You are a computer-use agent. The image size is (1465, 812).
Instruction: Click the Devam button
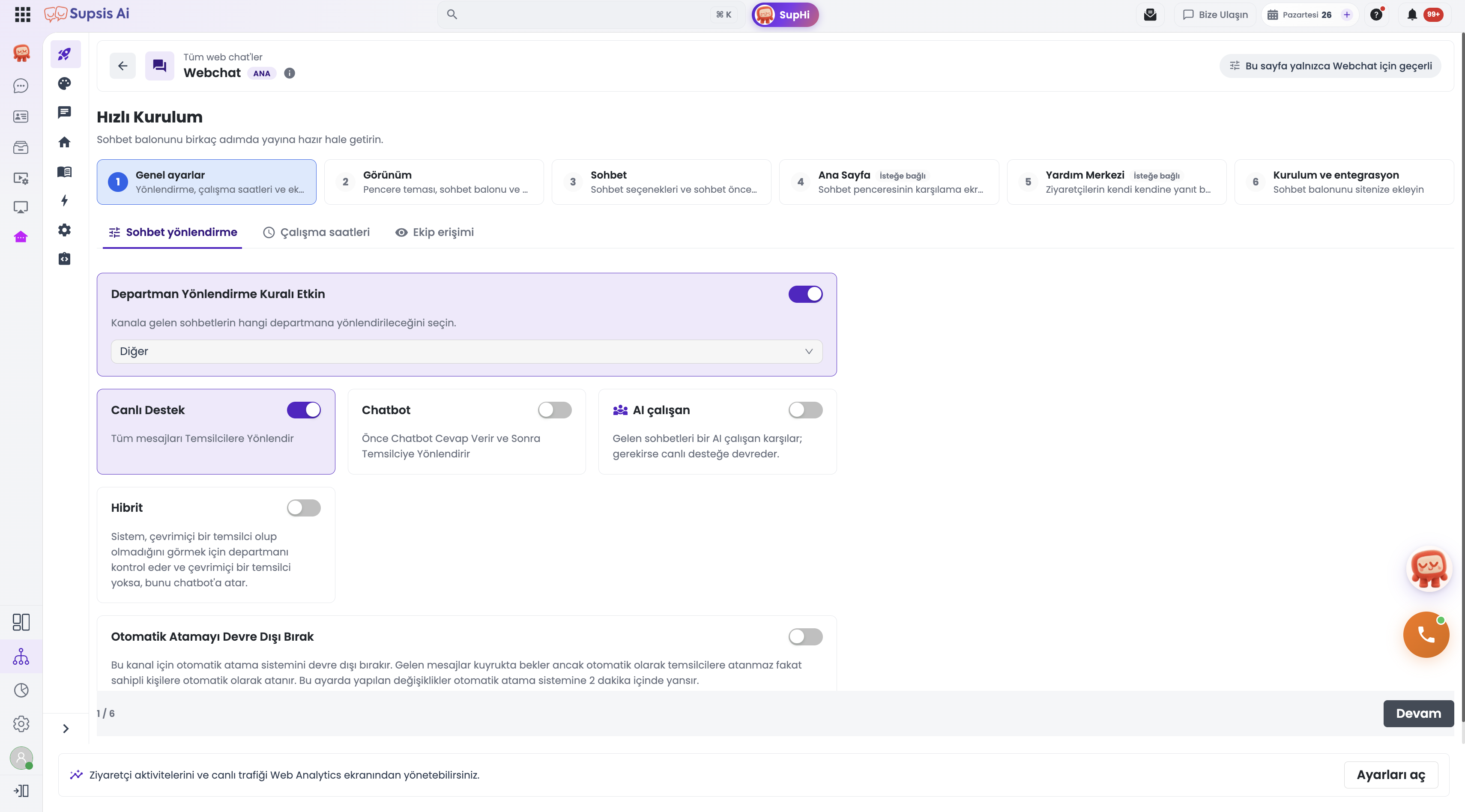click(x=1418, y=713)
